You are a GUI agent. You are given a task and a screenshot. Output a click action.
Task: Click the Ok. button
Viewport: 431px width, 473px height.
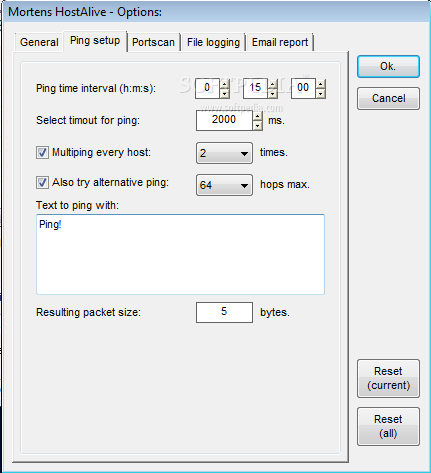tap(388, 67)
